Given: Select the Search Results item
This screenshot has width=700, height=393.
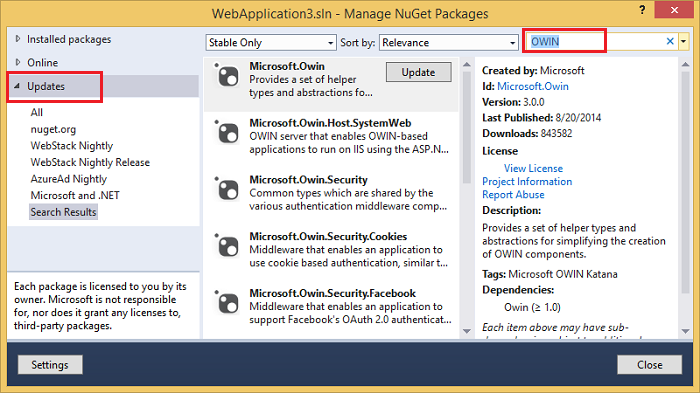Looking at the screenshot, I should click(63, 212).
